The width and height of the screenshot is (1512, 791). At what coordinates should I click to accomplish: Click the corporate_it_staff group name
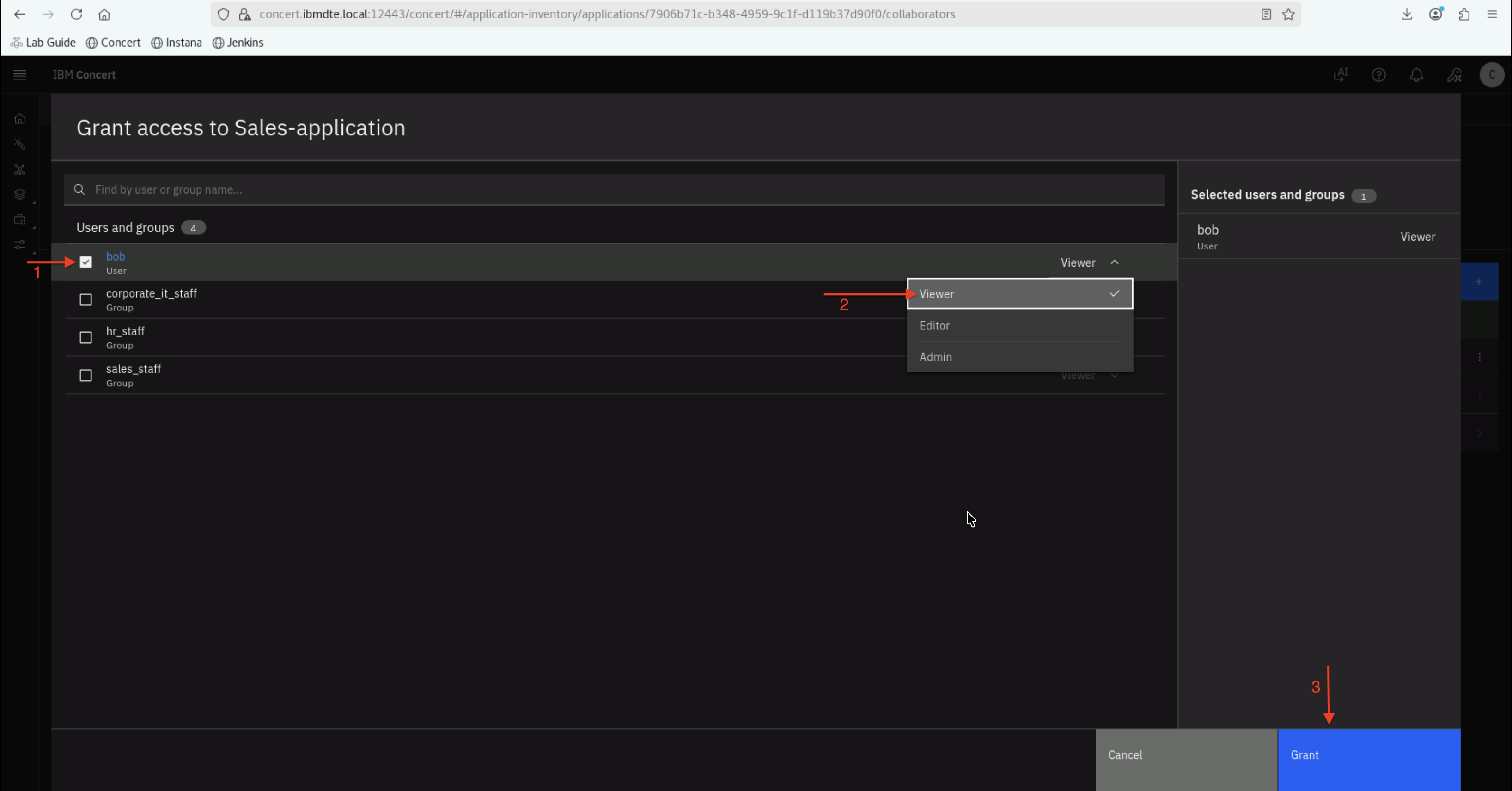click(152, 293)
